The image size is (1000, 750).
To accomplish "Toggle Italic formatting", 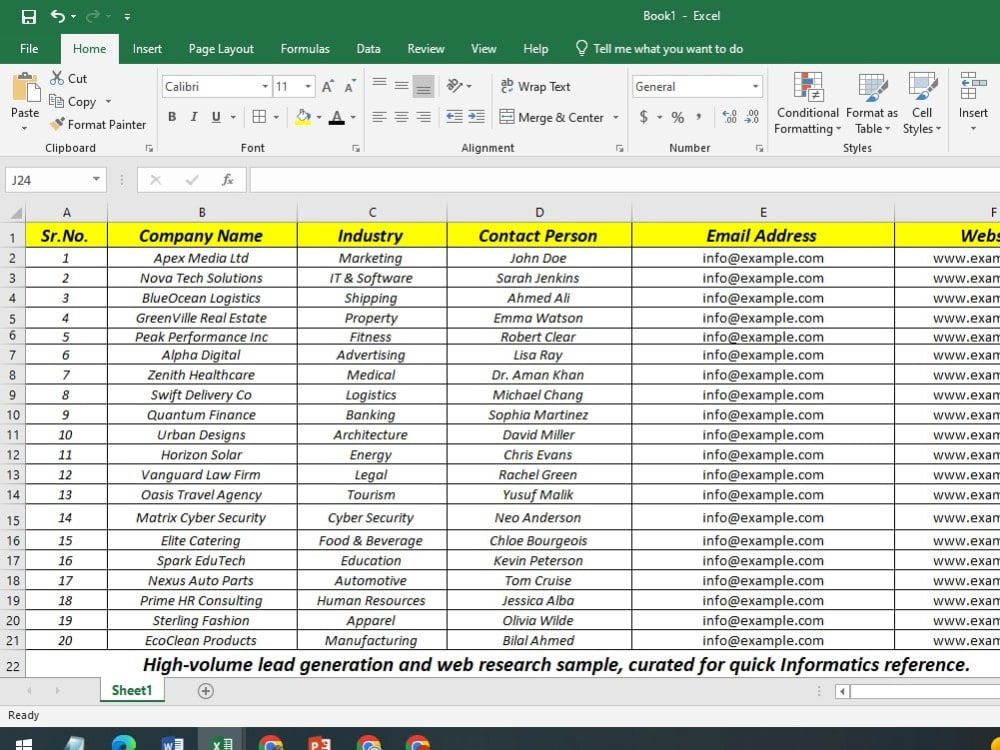I will coord(194,117).
